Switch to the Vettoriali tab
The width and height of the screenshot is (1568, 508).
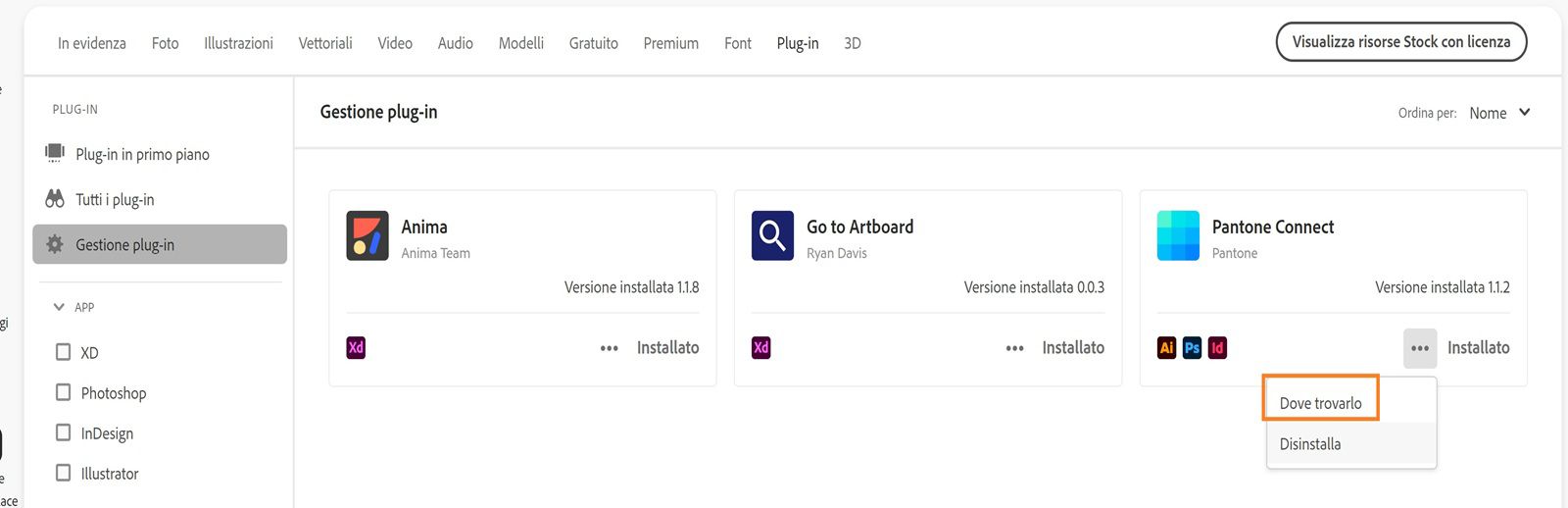[325, 43]
